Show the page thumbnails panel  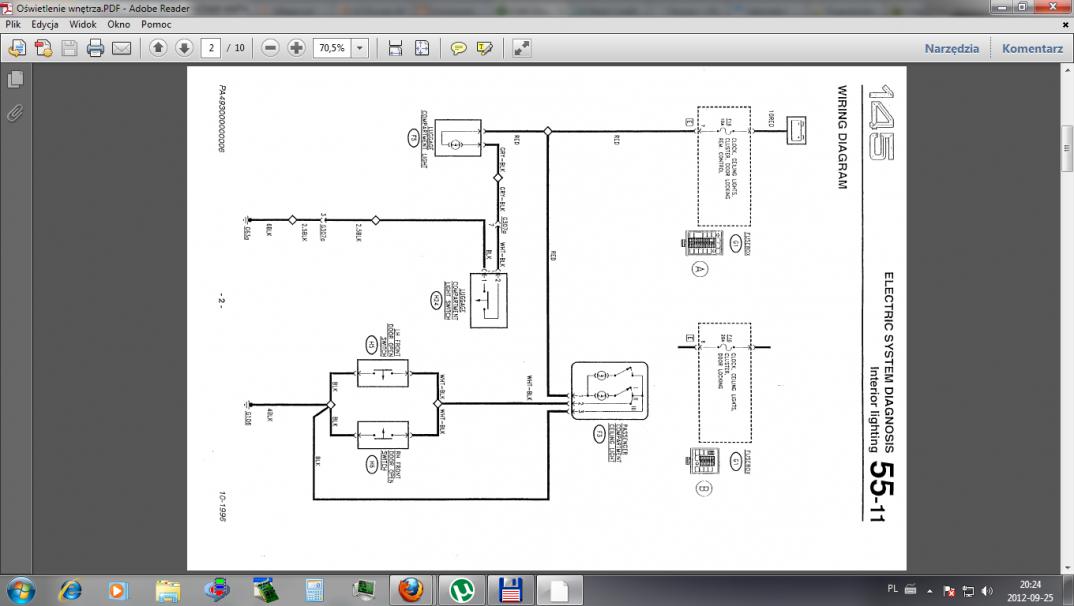15,79
